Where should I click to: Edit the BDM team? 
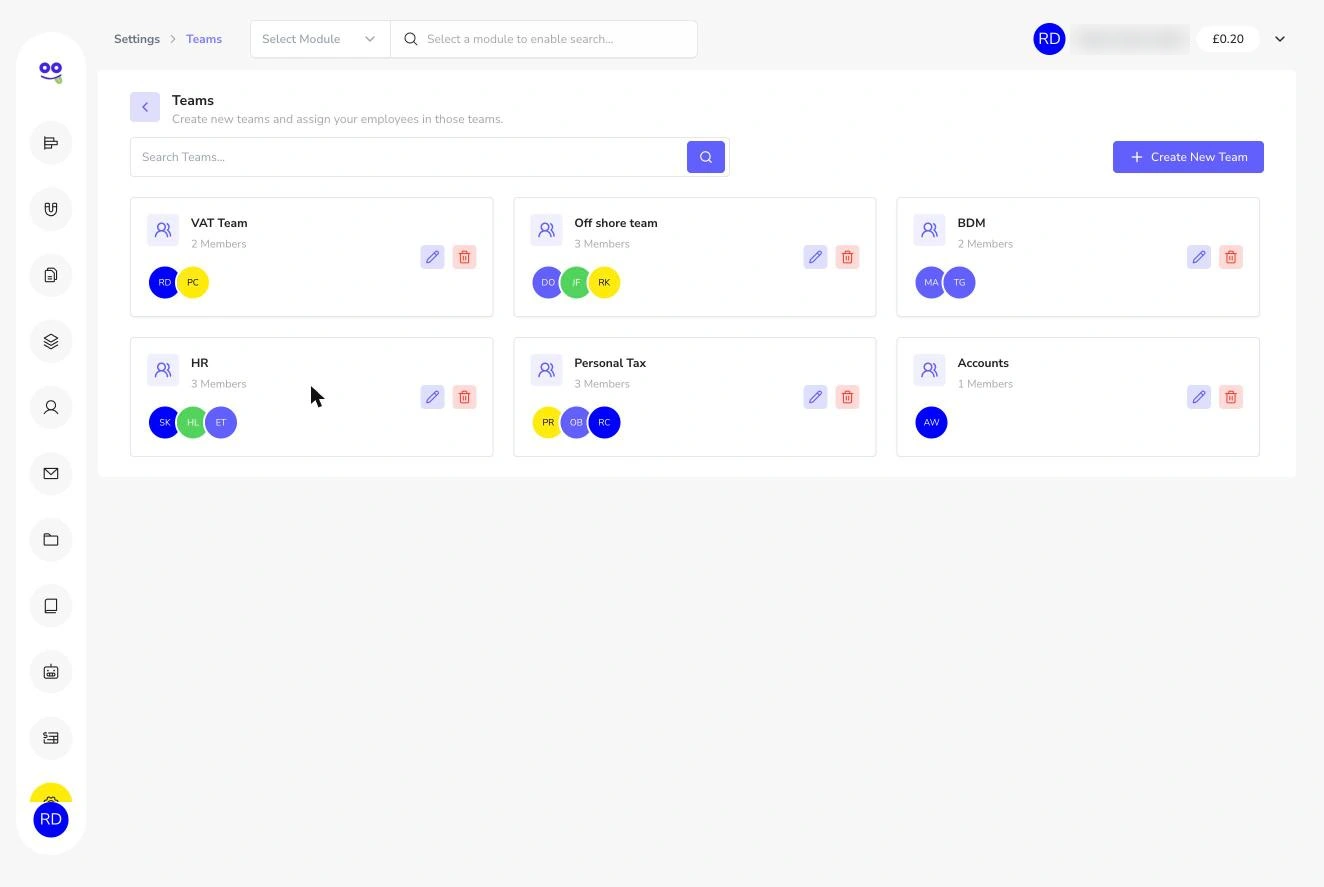tap(1198, 257)
